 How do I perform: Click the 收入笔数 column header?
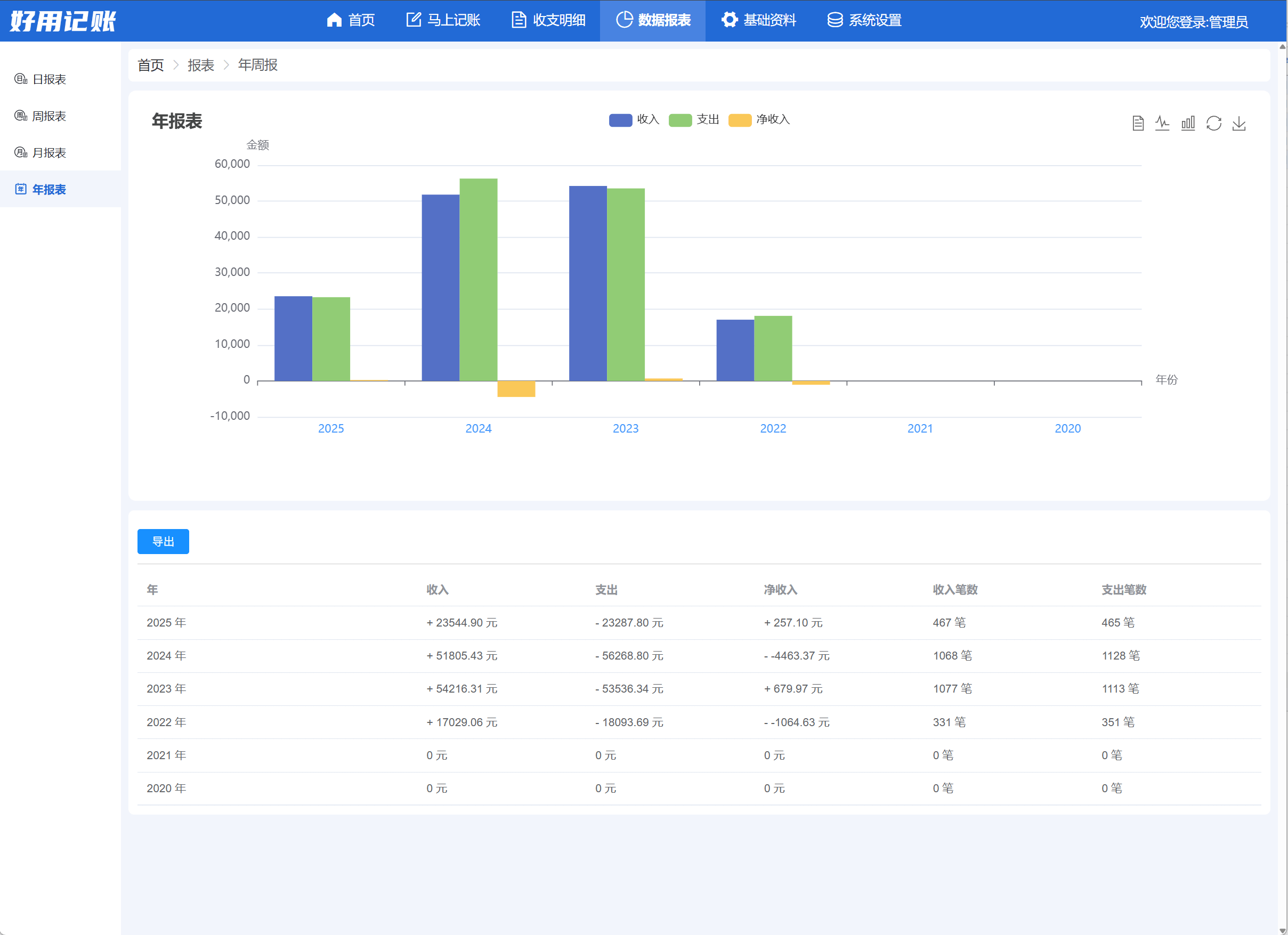(x=955, y=590)
